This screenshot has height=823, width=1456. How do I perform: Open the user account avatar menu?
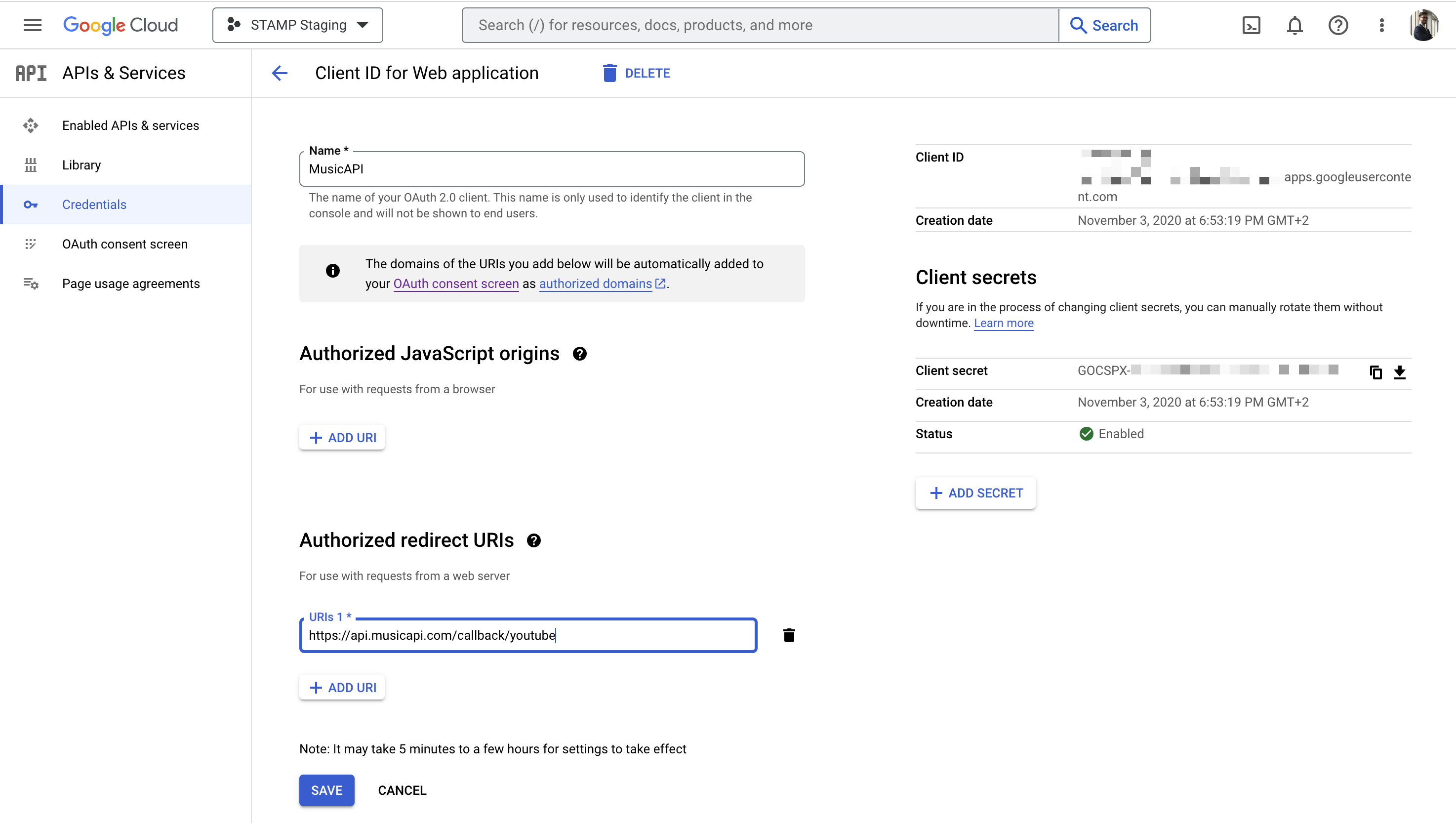(1424, 25)
